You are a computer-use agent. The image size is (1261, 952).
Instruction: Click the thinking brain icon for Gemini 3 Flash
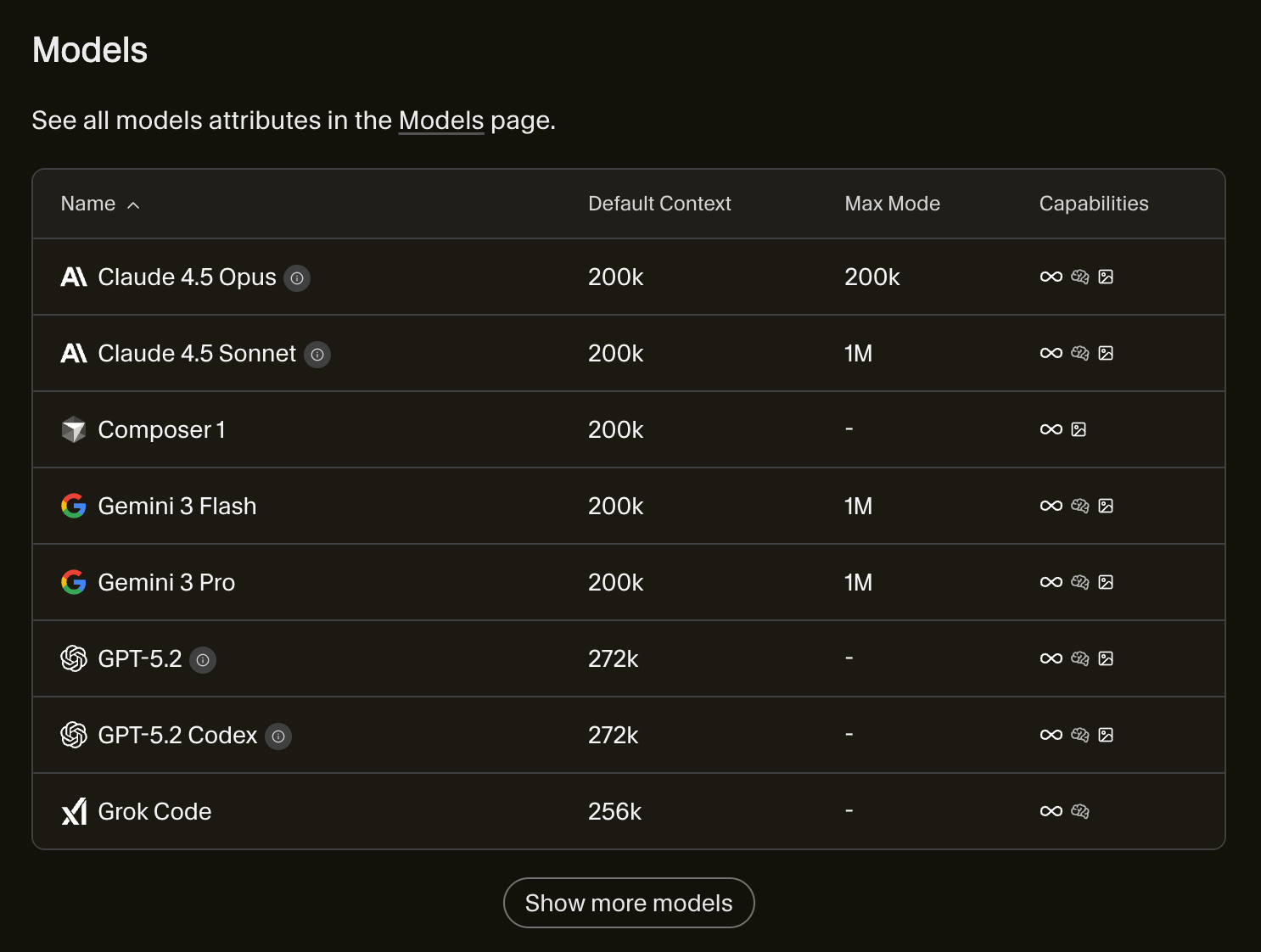tap(1079, 507)
